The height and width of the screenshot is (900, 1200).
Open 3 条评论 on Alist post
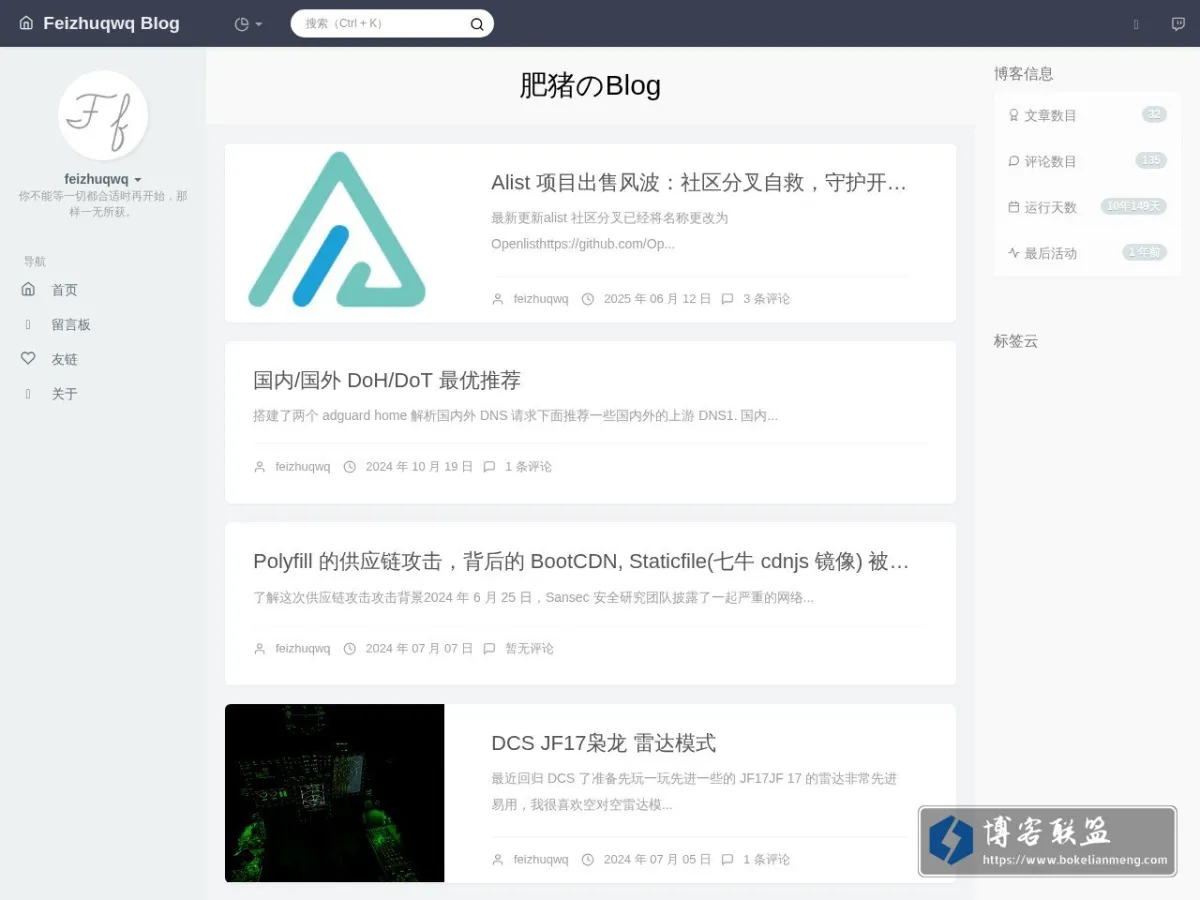click(766, 299)
